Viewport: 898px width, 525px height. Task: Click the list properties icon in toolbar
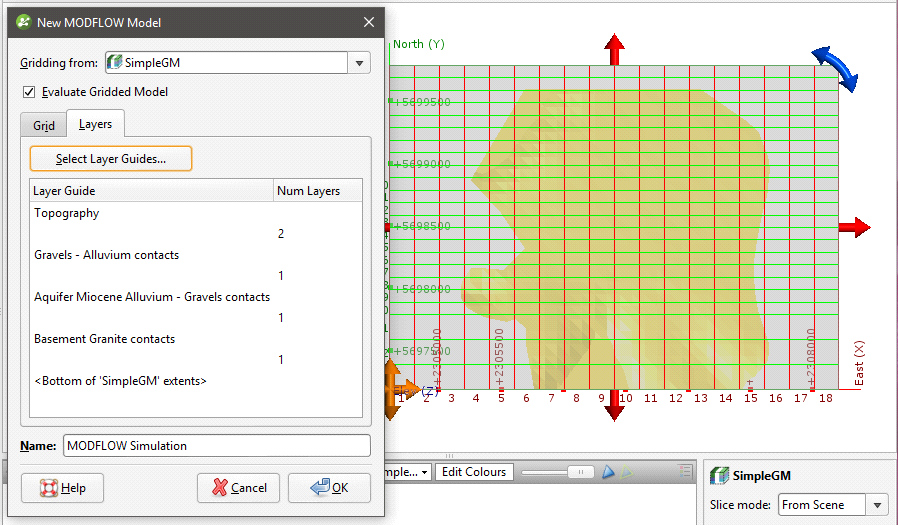tap(686, 471)
